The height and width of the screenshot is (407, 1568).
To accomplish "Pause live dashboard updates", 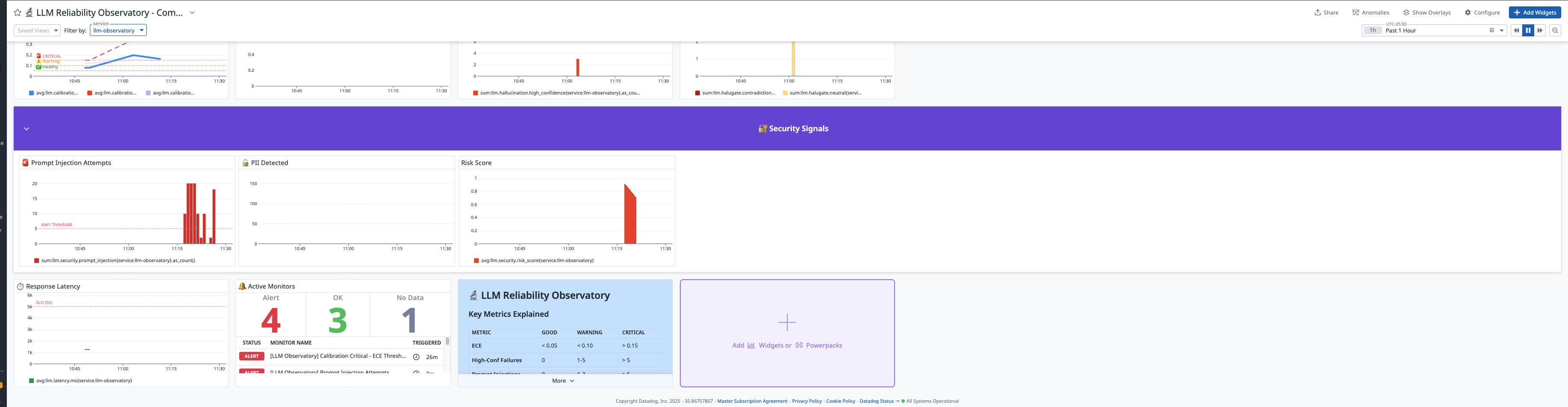I will coord(1528,30).
